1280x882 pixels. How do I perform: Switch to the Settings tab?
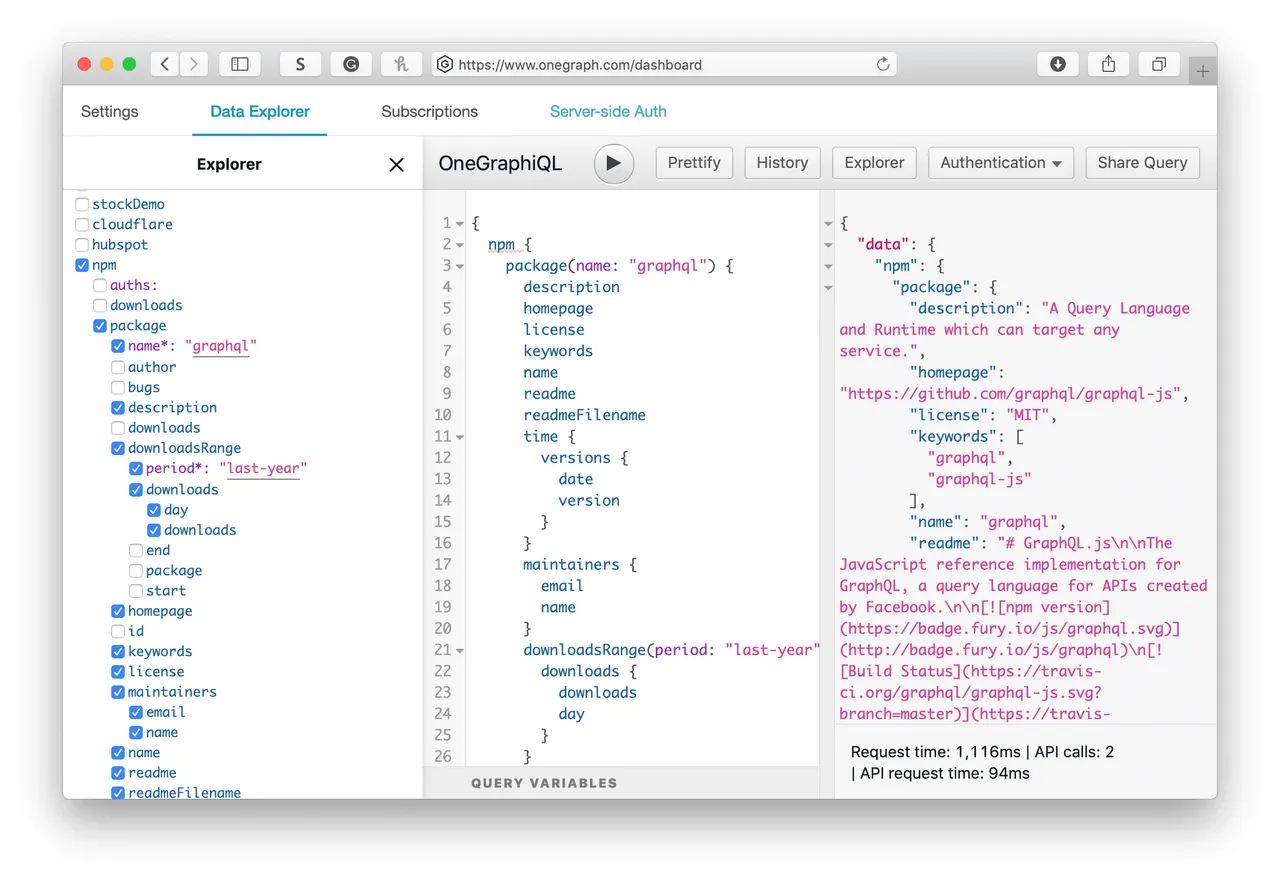point(110,111)
